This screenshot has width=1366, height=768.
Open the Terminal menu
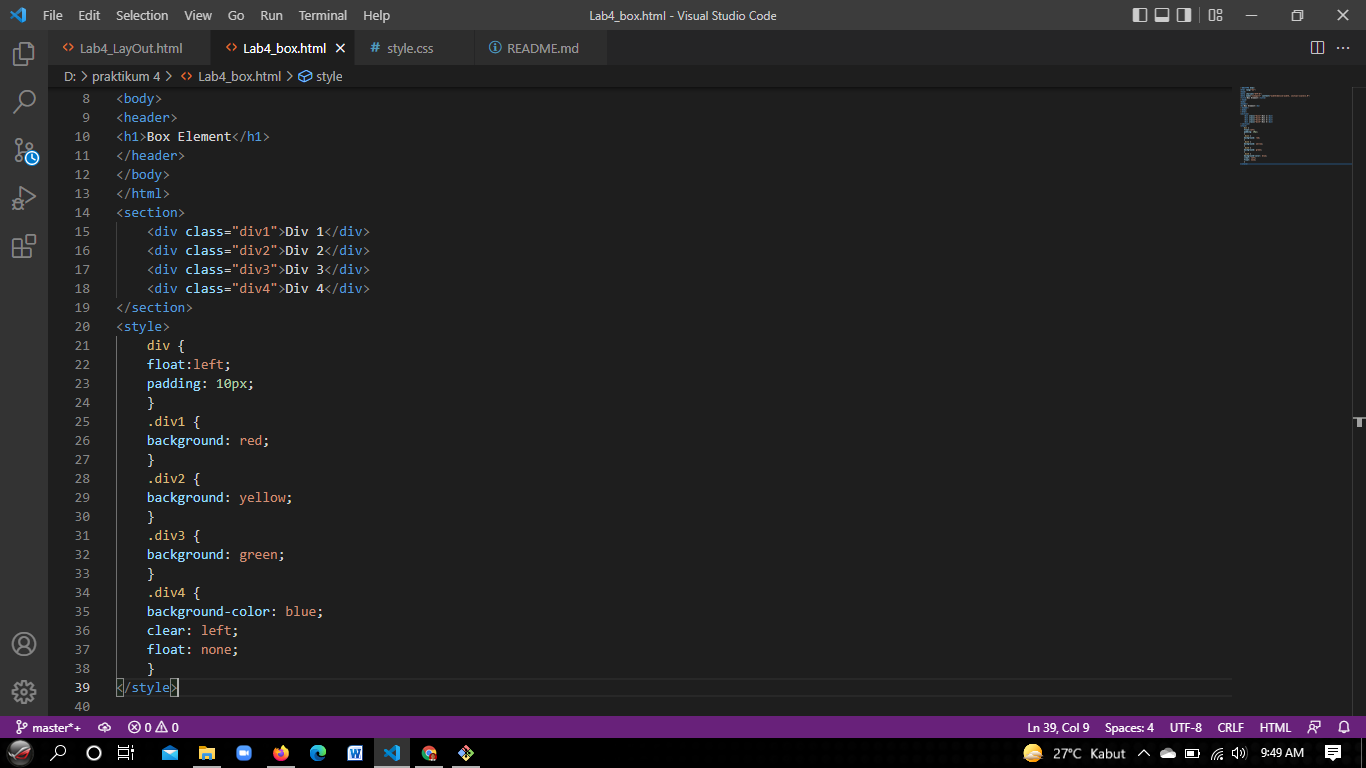(322, 15)
